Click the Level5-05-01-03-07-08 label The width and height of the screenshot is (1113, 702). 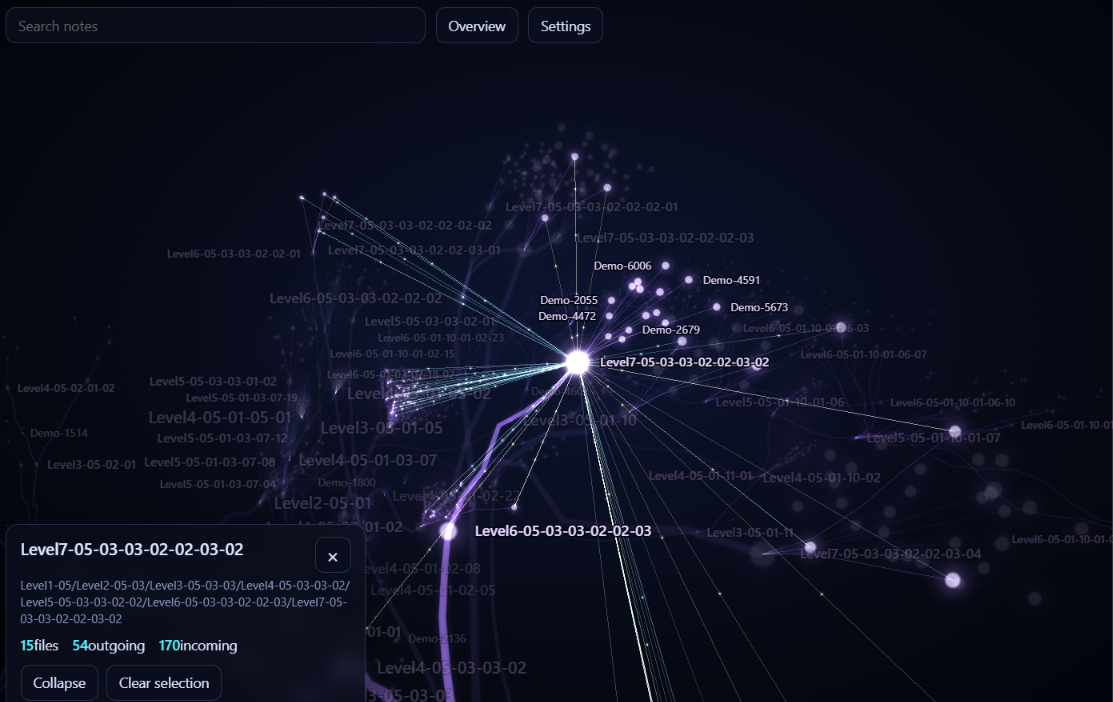point(209,462)
